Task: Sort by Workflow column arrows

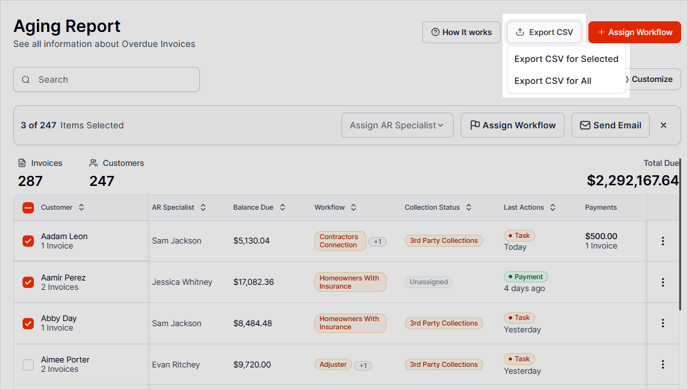Action: point(354,208)
